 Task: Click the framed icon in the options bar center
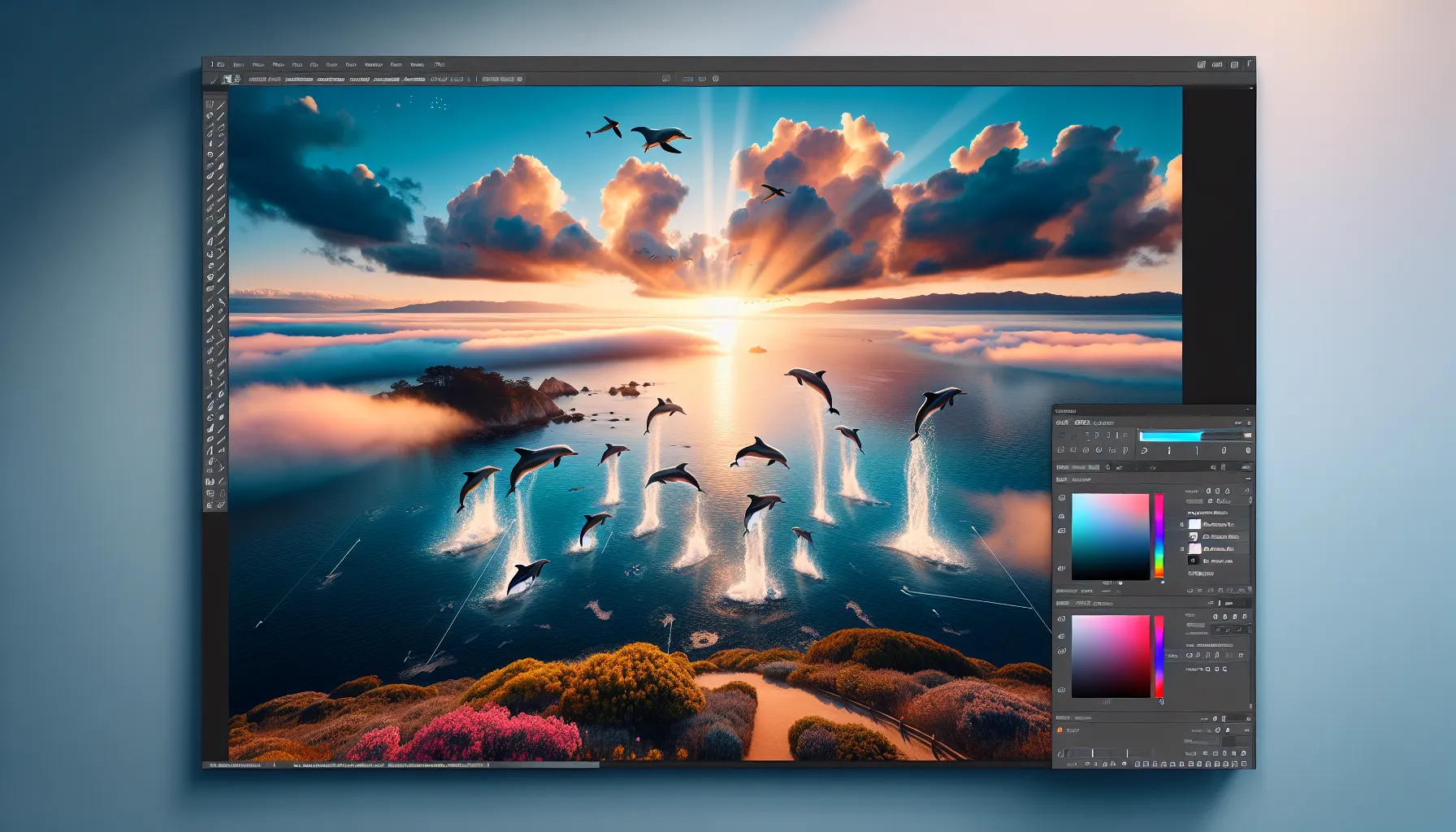pyautogui.click(x=666, y=79)
